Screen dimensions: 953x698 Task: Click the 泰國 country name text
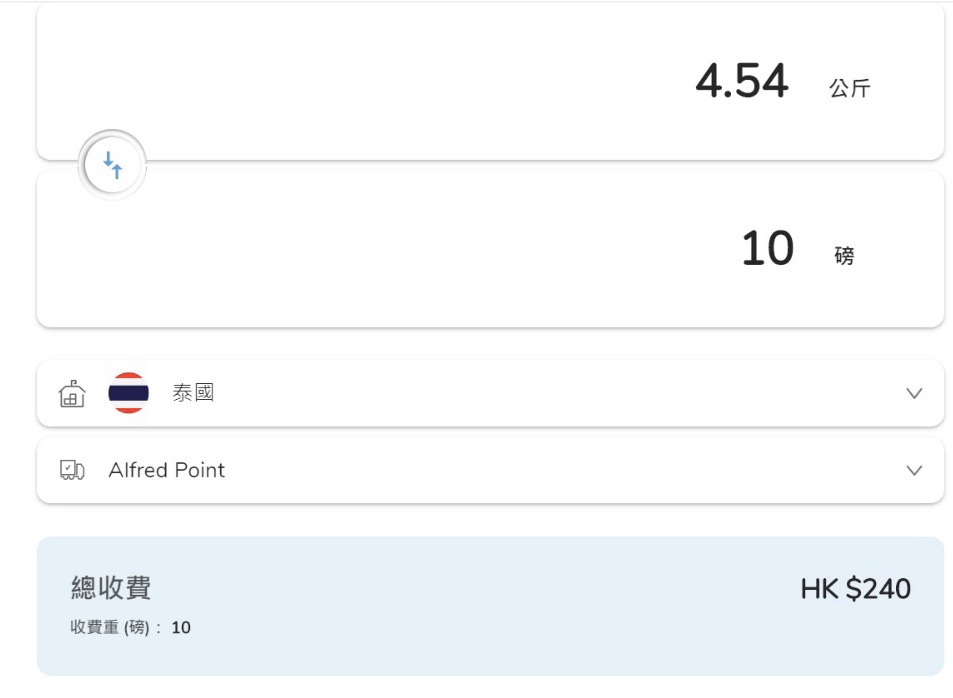(x=193, y=393)
